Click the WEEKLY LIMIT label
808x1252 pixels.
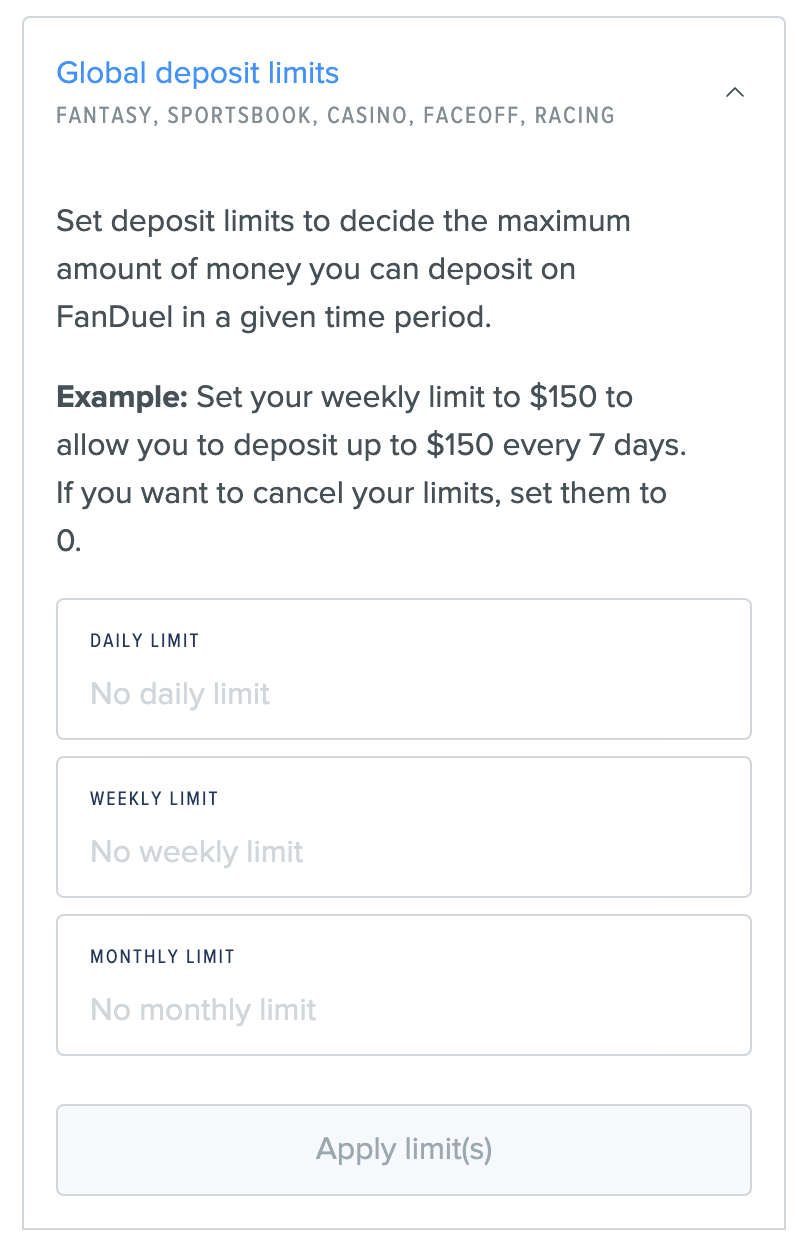click(x=154, y=798)
